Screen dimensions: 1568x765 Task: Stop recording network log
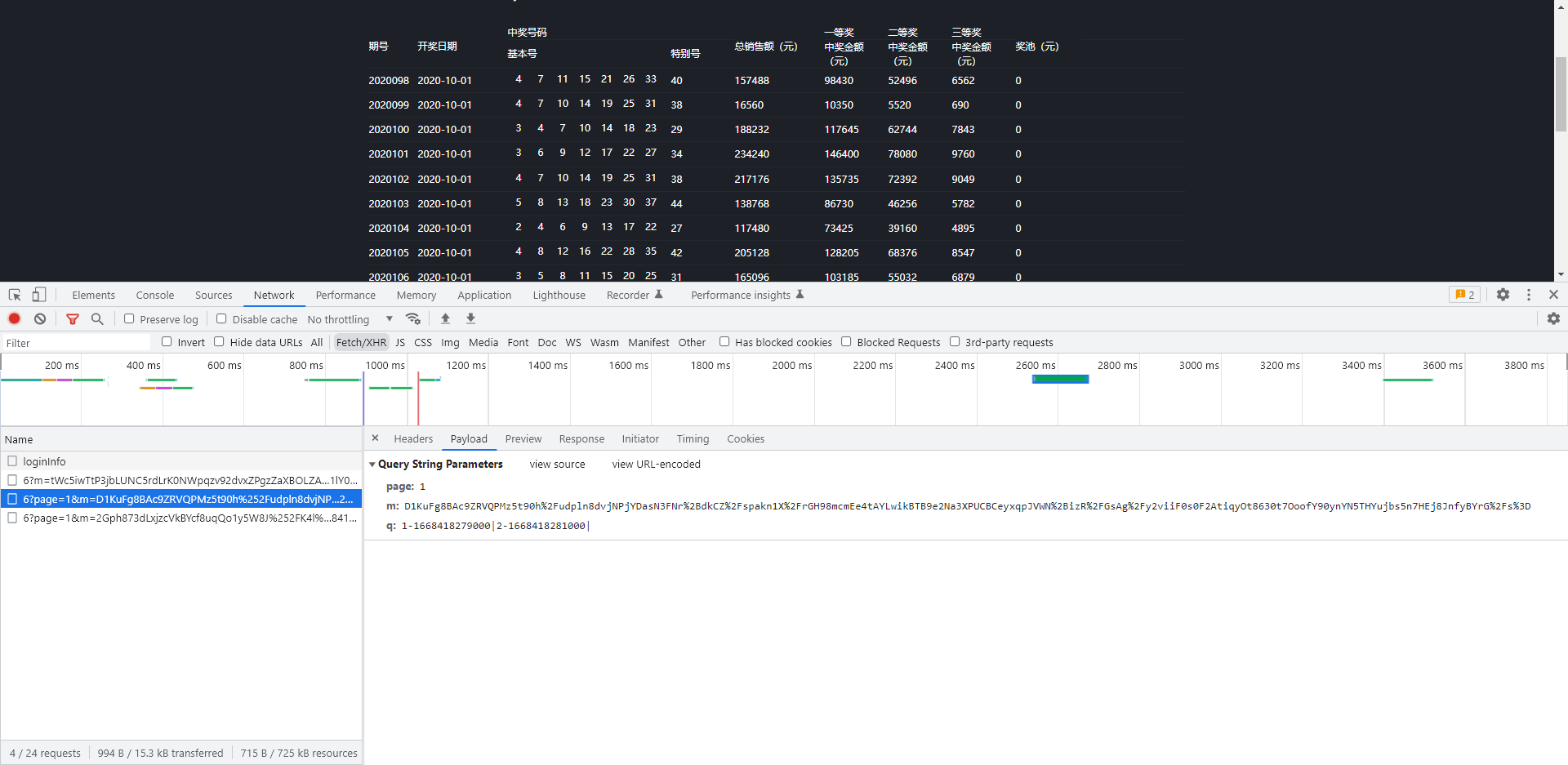15,318
